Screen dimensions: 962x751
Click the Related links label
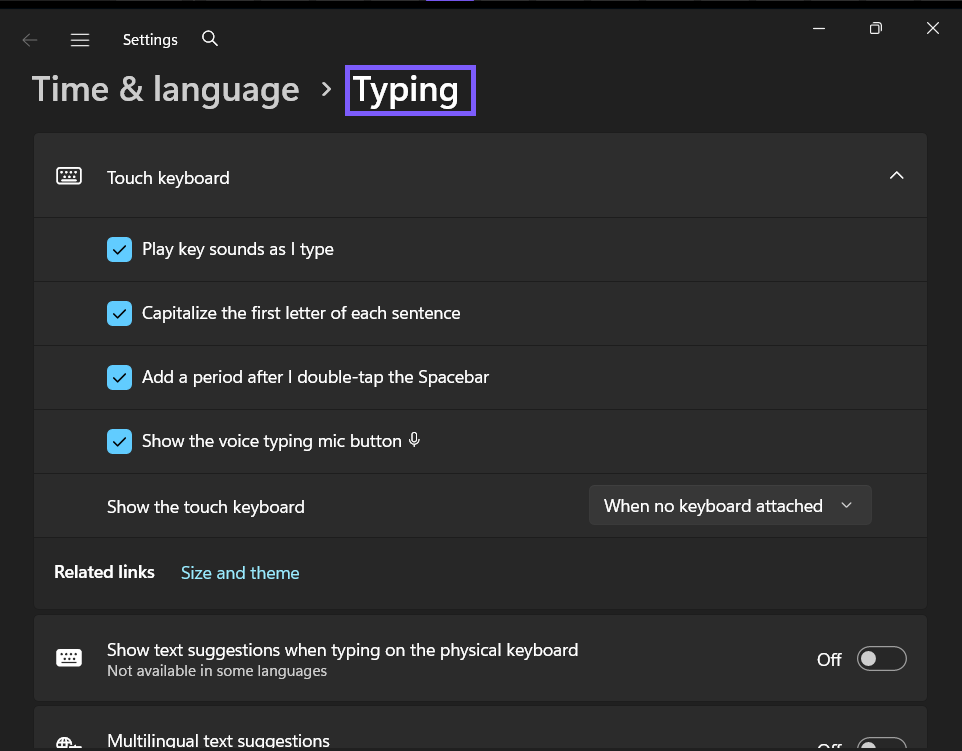[x=104, y=572]
